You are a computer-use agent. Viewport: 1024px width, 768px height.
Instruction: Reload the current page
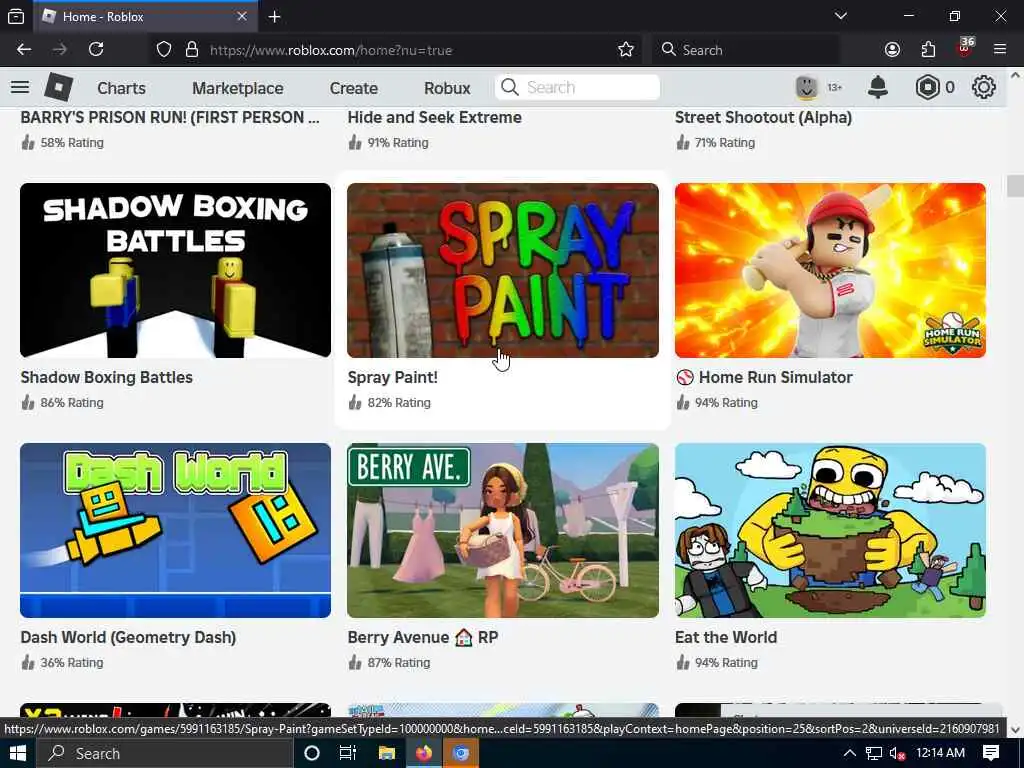point(96,50)
